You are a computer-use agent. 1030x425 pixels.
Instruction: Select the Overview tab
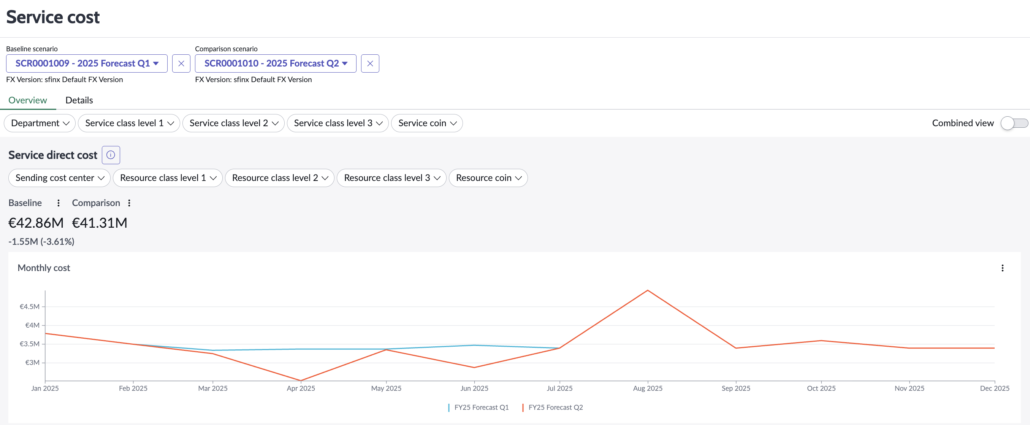27,100
